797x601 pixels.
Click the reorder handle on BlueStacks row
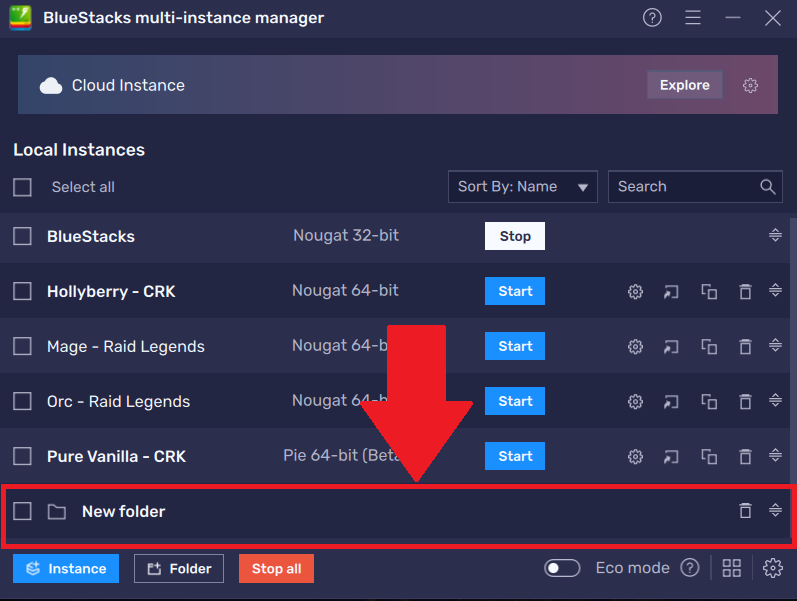coord(775,235)
